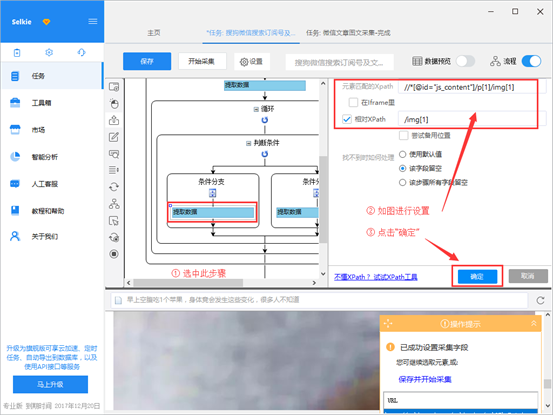Screen dimensions: 553x415
Task: Enable the 在Iframe里 checkbox
Action: pos(353,102)
